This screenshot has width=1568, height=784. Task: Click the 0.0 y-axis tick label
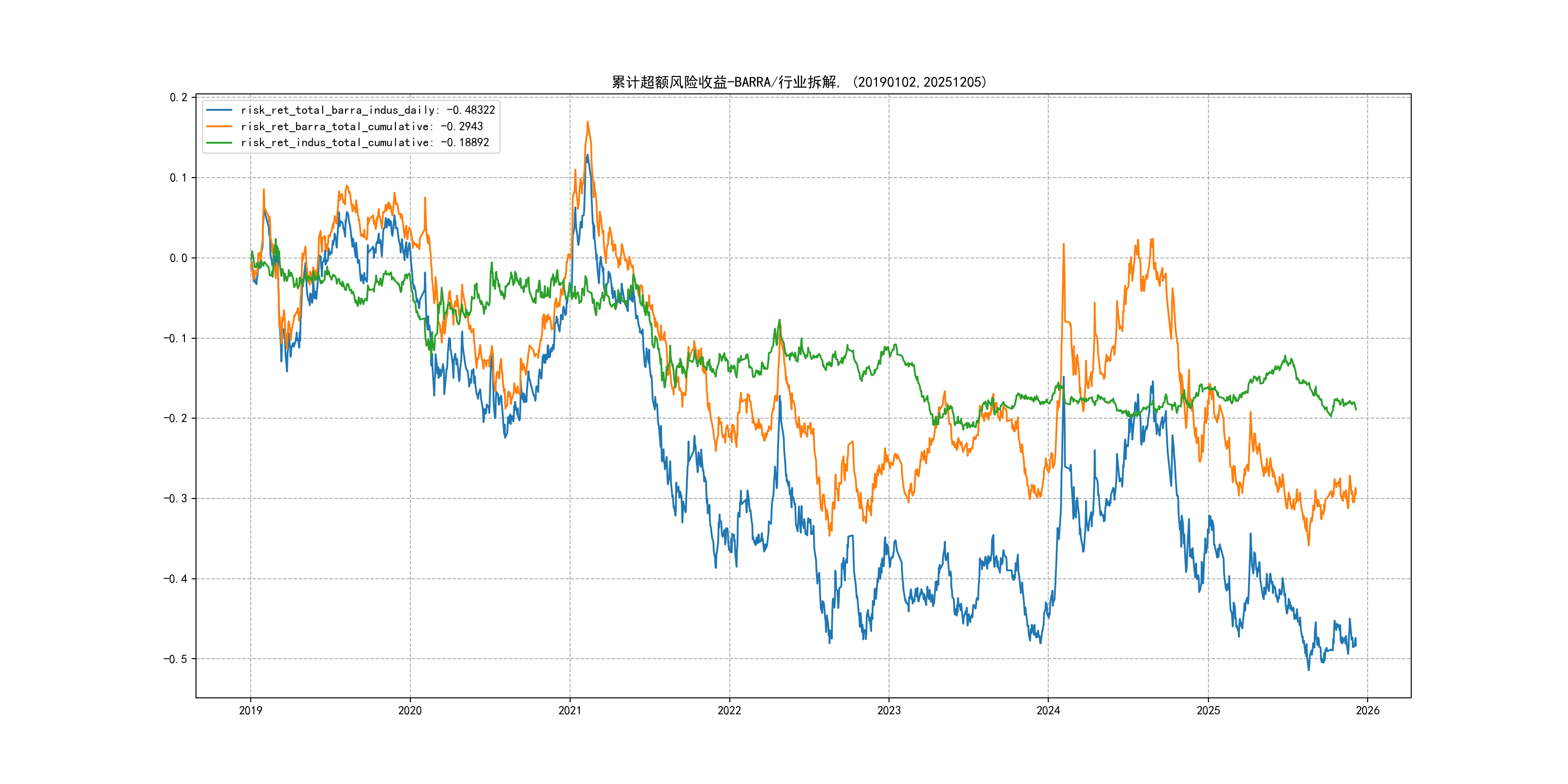pyautogui.click(x=179, y=258)
